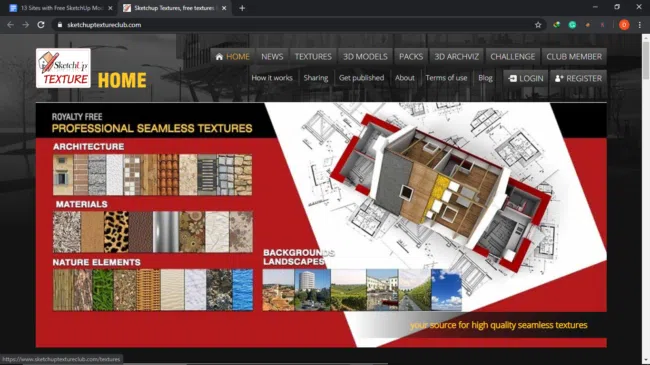Viewport: 650px width, 365px height.
Task: Click the Get published link
Action: tap(361, 78)
